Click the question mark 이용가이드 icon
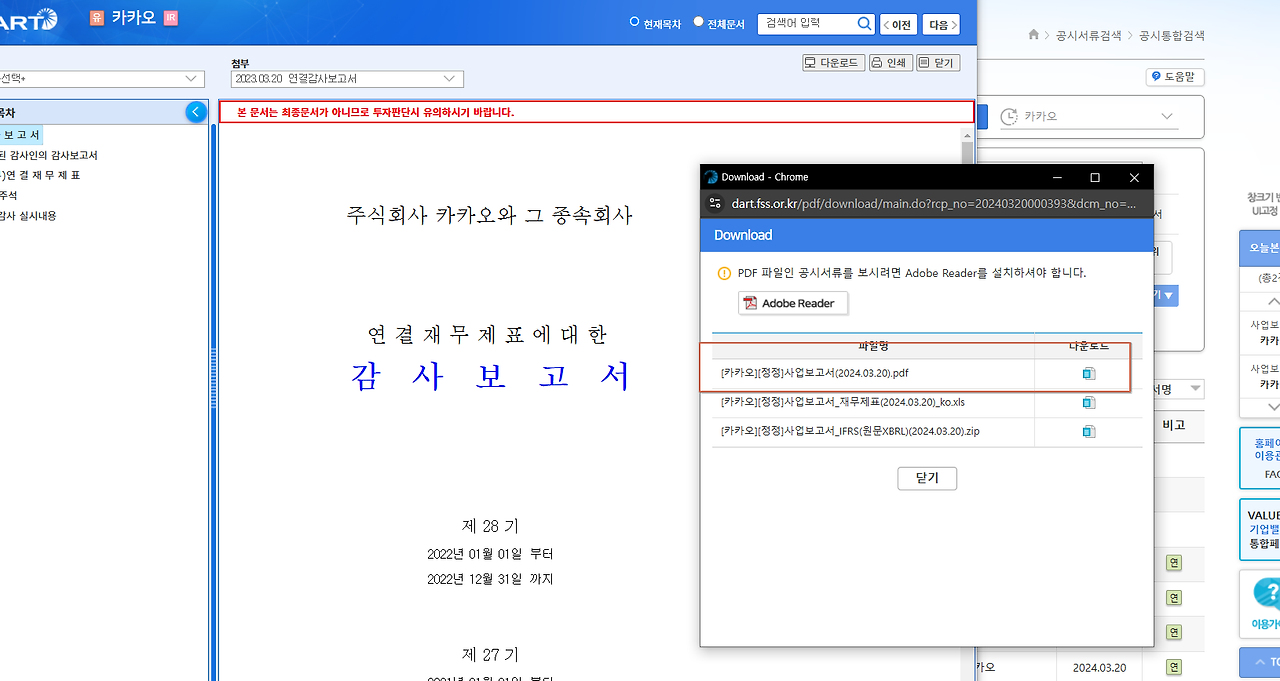 pyautogui.click(x=1268, y=596)
